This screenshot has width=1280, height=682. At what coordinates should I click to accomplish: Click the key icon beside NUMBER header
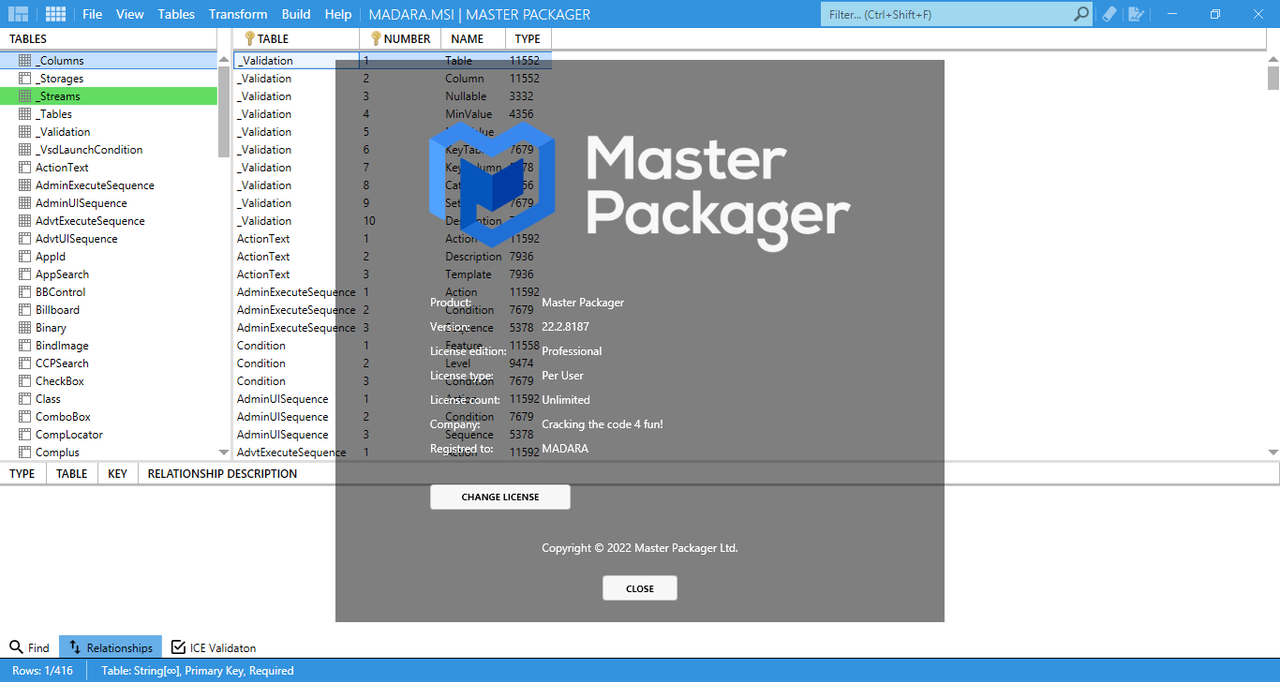tap(376, 39)
